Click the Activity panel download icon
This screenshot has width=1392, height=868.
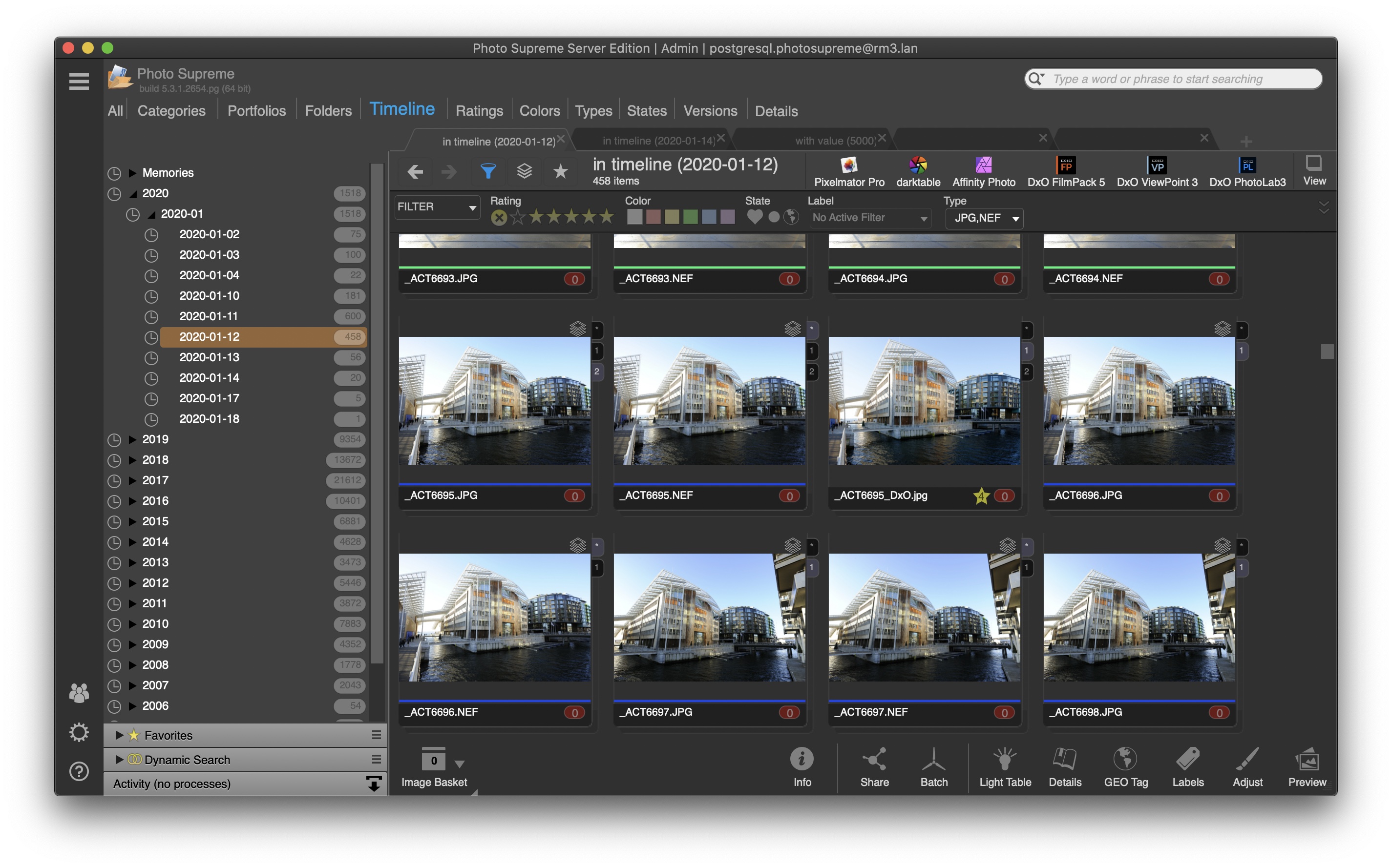tap(374, 784)
